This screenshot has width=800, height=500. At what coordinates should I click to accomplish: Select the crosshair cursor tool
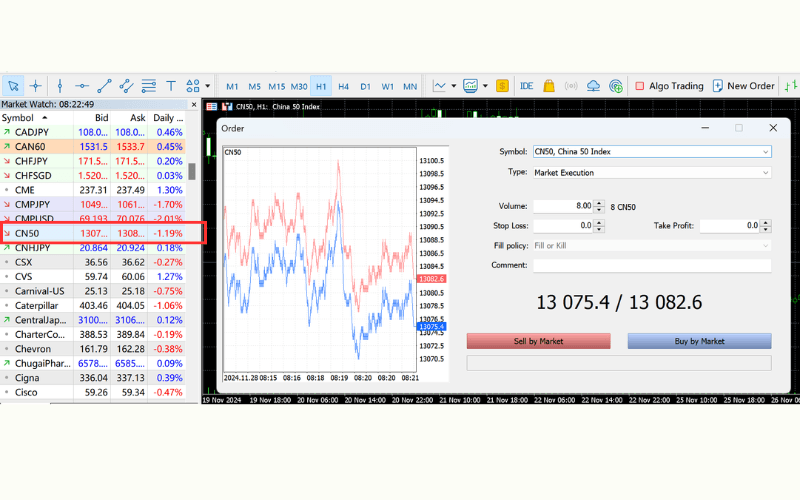36,86
